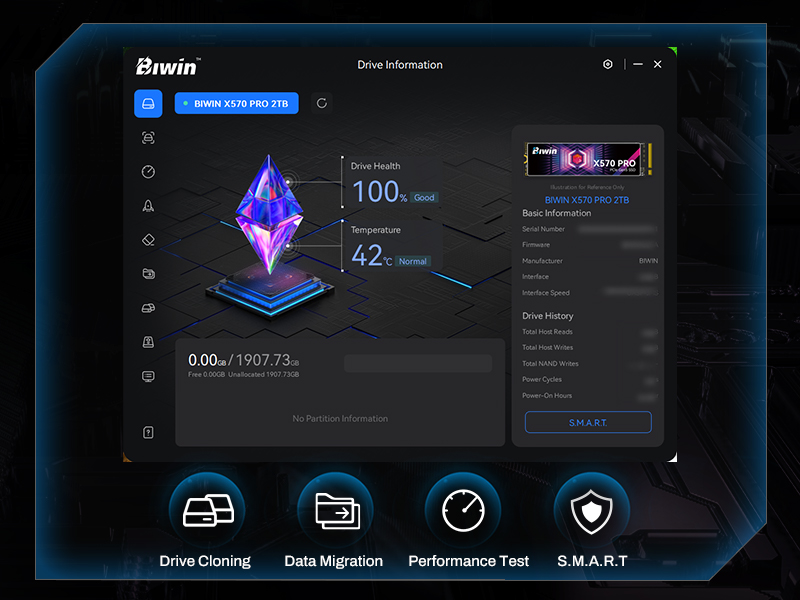Screen dimensions: 800x600
Task: Minimize the Biwin window
Action: tap(638, 64)
